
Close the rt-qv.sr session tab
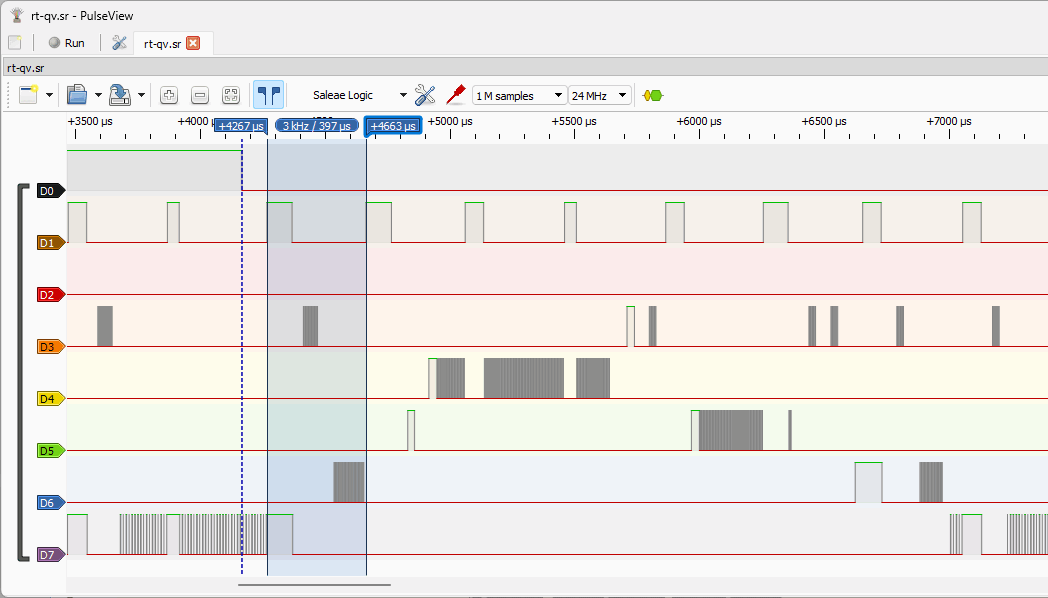[193, 43]
